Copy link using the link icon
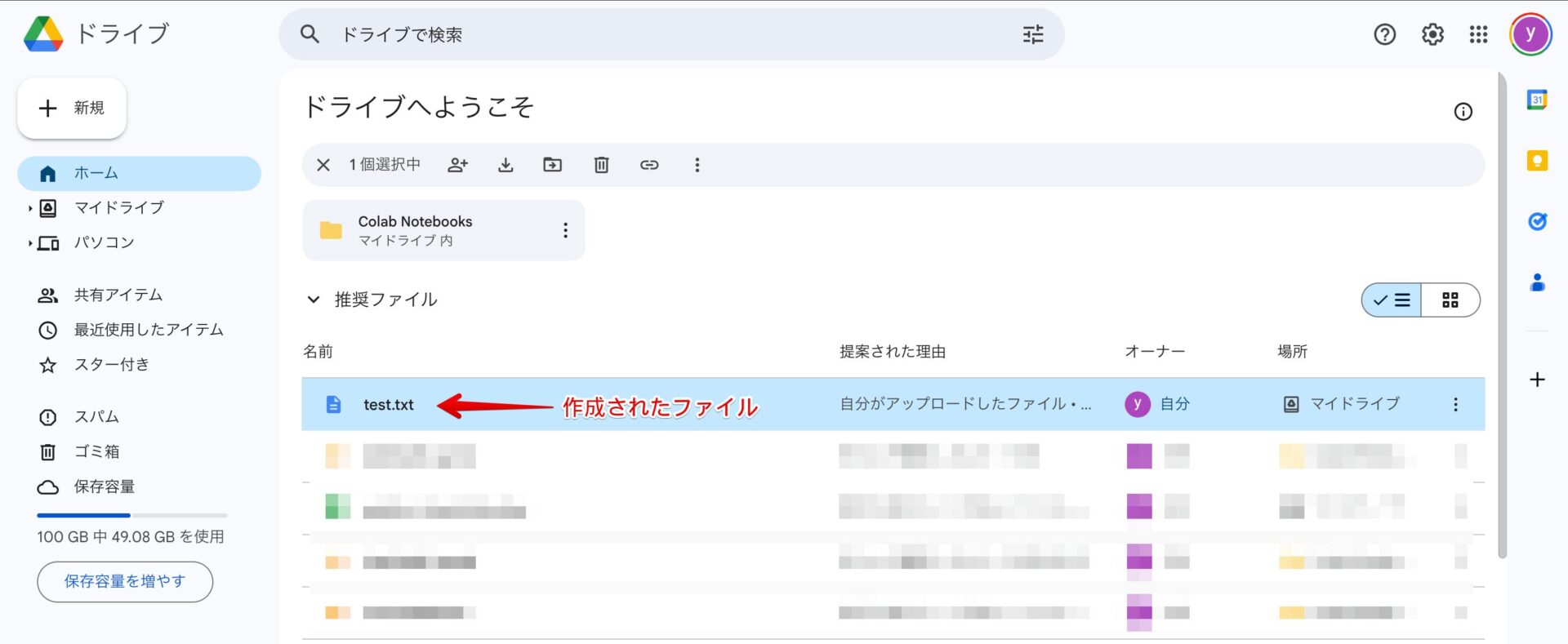 tap(649, 165)
